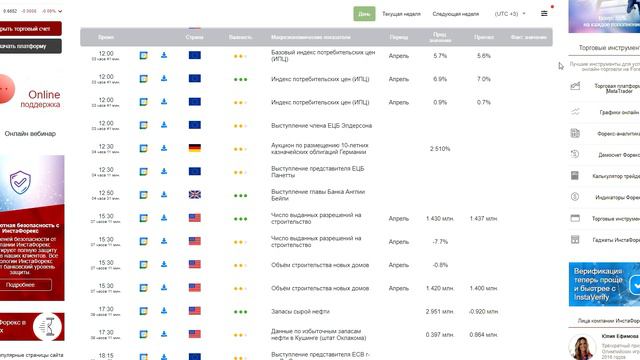
Task: Download data for 0.9% ИПЦ row
Action: 164,102
